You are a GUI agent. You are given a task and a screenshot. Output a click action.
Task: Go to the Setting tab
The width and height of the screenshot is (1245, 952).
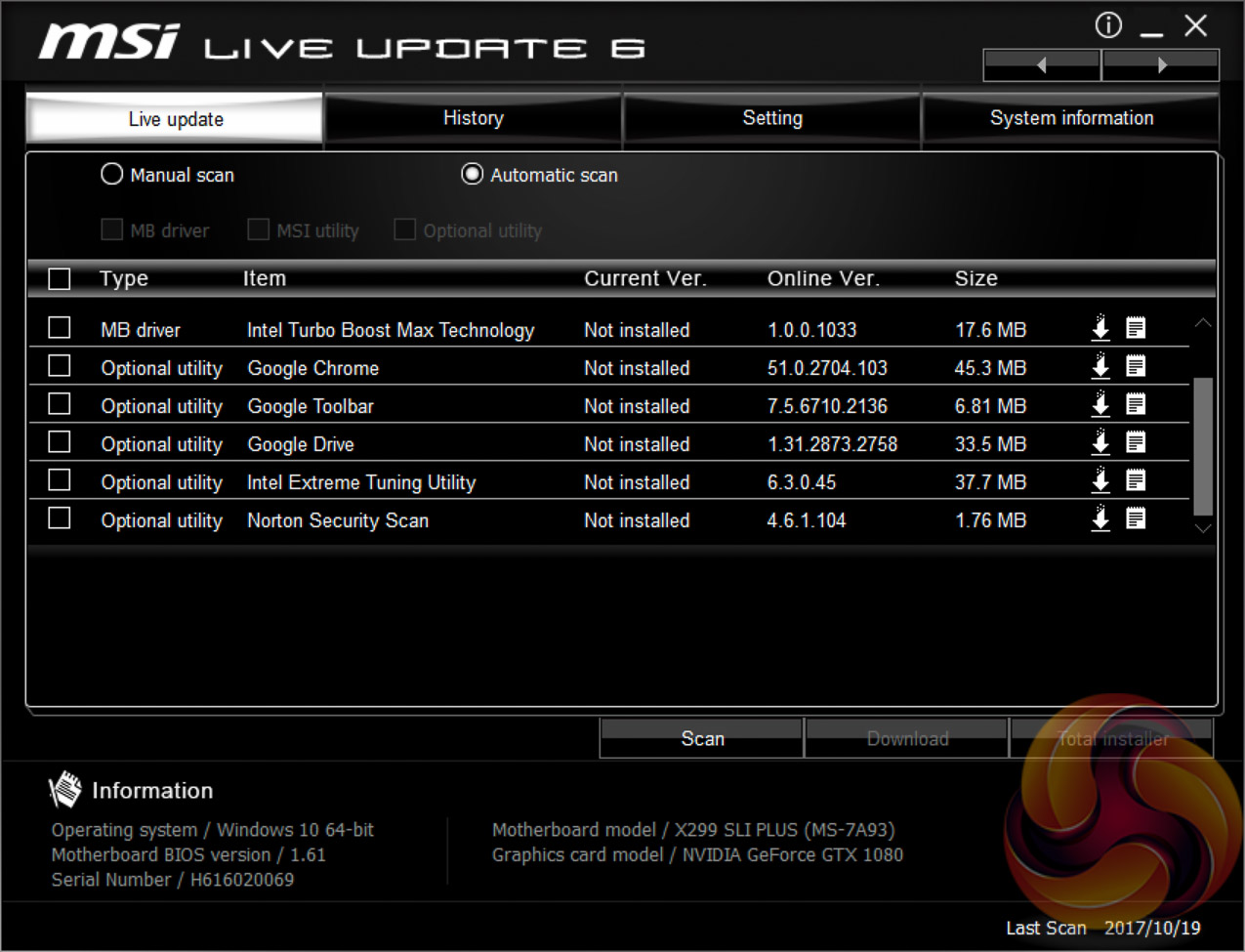[772, 118]
